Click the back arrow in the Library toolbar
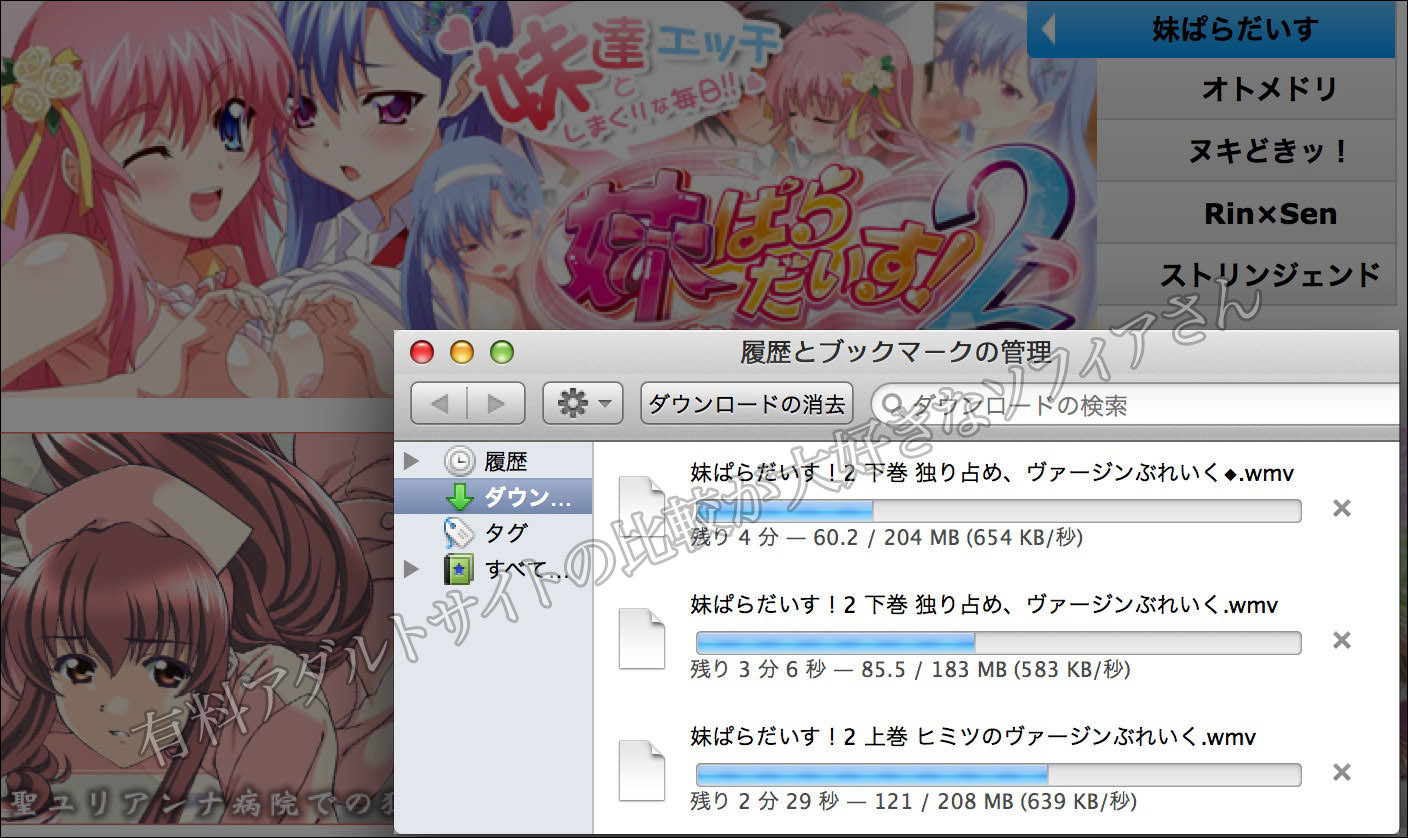The height and width of the screenshot is (838, 1408). [x=440, y=404]
